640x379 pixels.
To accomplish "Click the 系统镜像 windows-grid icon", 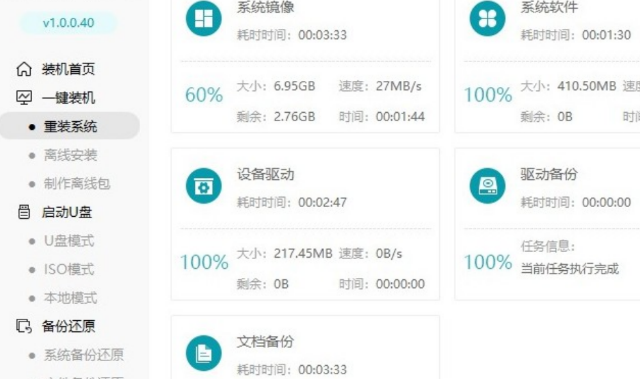I will click(204, 18).
